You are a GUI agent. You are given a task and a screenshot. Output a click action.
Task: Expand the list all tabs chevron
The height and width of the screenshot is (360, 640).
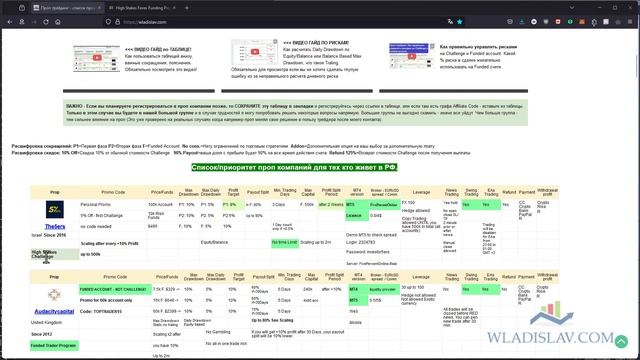572,8
